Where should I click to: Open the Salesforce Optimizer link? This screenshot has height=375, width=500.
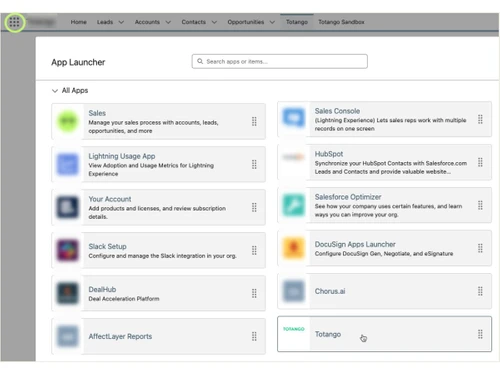click(348, 197)
